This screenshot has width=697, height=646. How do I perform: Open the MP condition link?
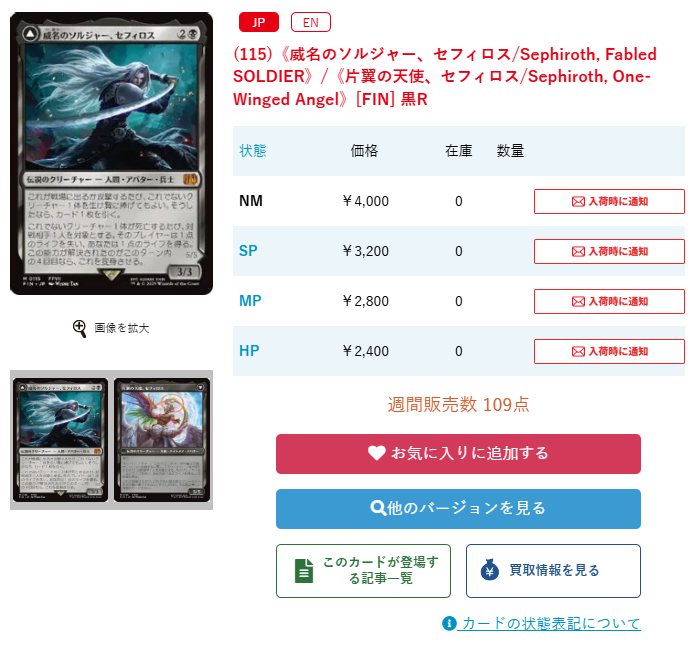tap(250, 301)
